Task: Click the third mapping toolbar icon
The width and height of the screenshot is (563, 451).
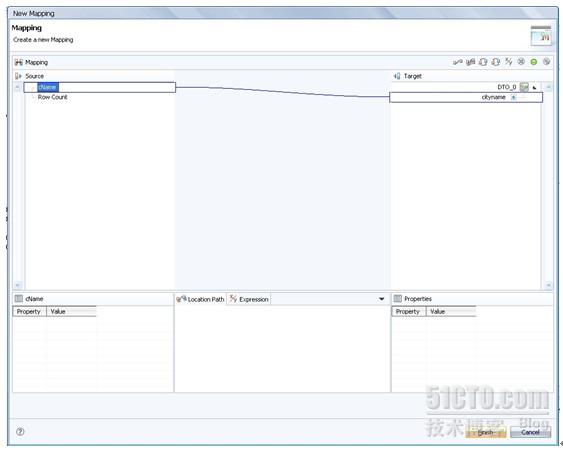Action: (x=483, y=62)
